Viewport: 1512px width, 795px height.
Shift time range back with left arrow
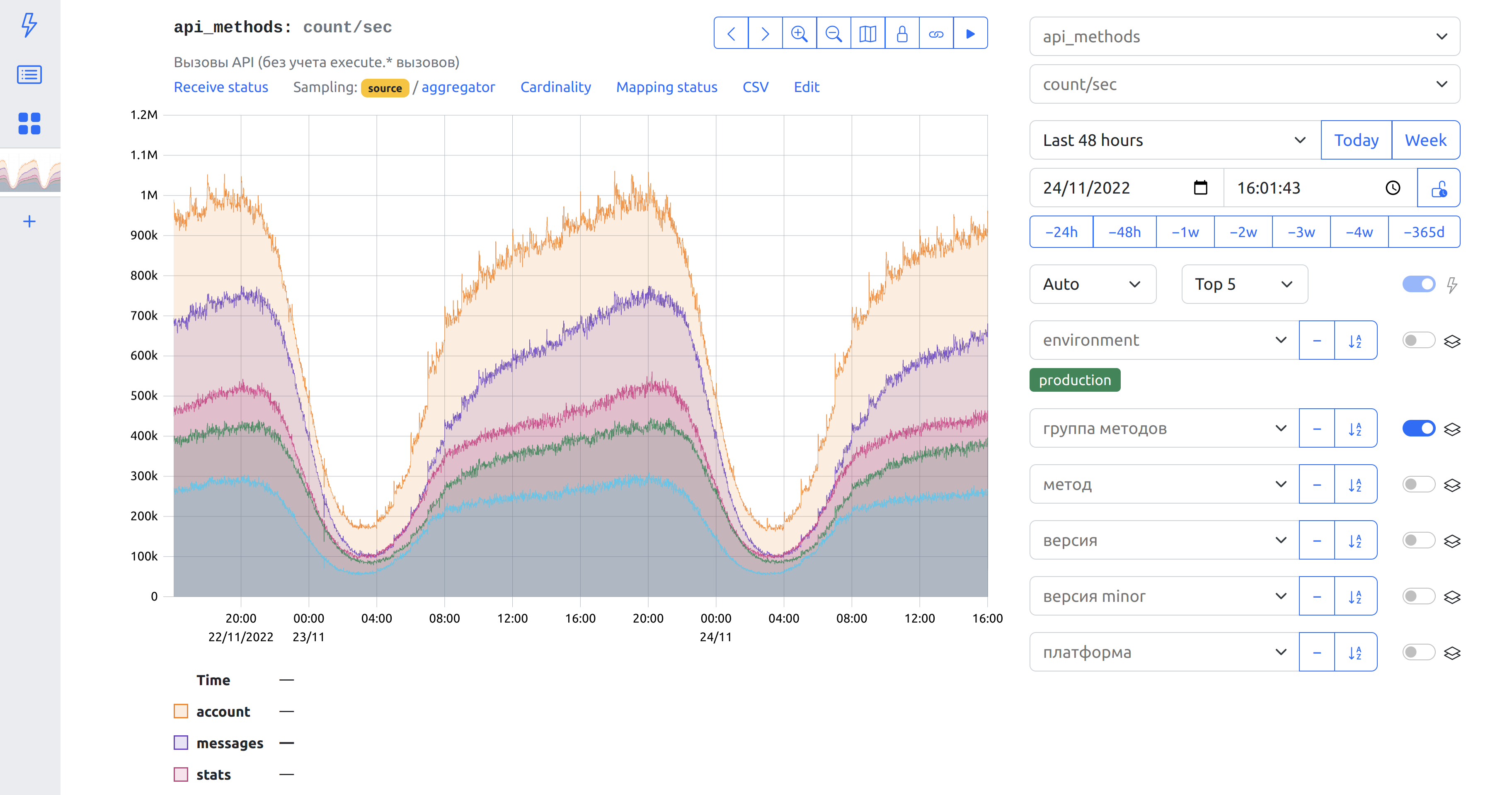[731, 34]
